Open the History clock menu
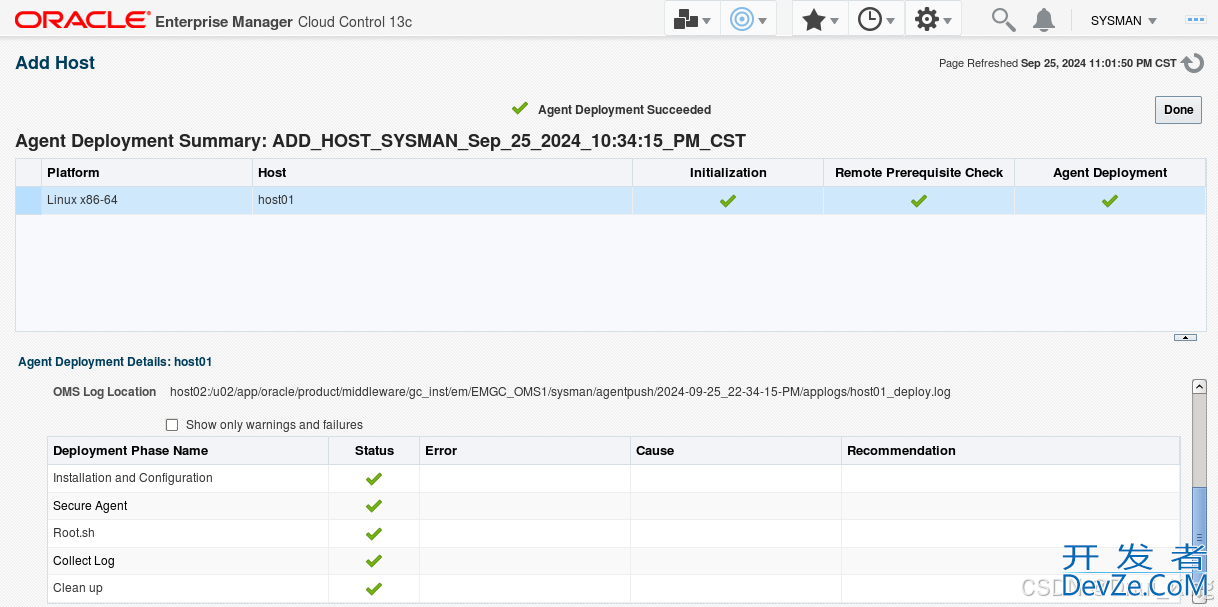Image resolution: width=1218 pixels, height=607 pixels. 876,19
